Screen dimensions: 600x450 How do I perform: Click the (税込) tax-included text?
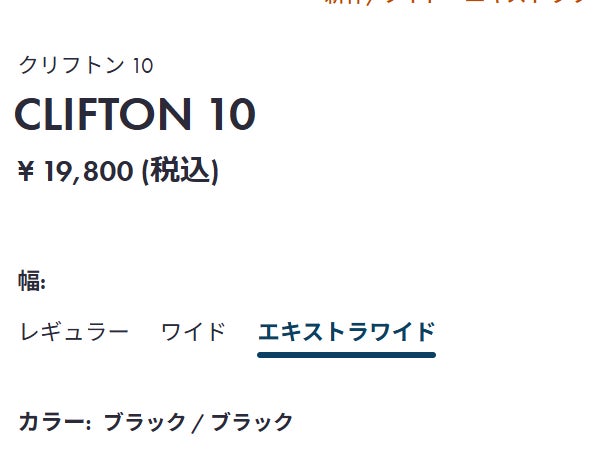(x=179, y=171)
